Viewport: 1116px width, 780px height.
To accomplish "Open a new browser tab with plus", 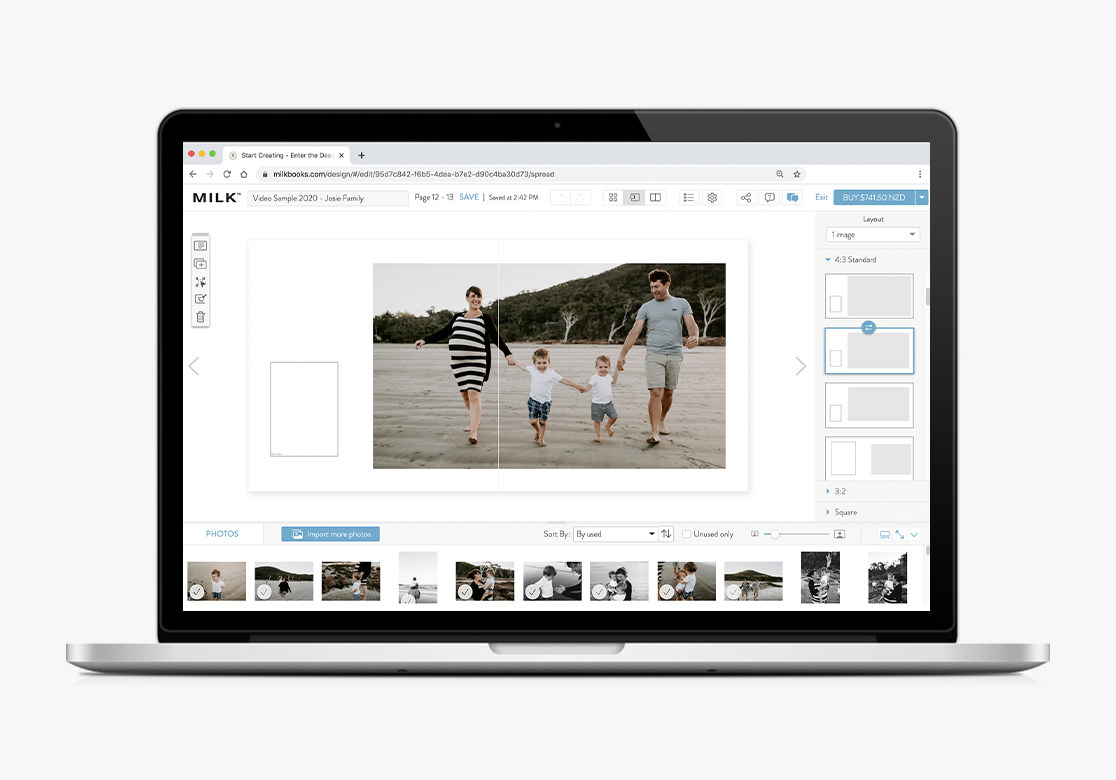I will (x=362, y=155).
